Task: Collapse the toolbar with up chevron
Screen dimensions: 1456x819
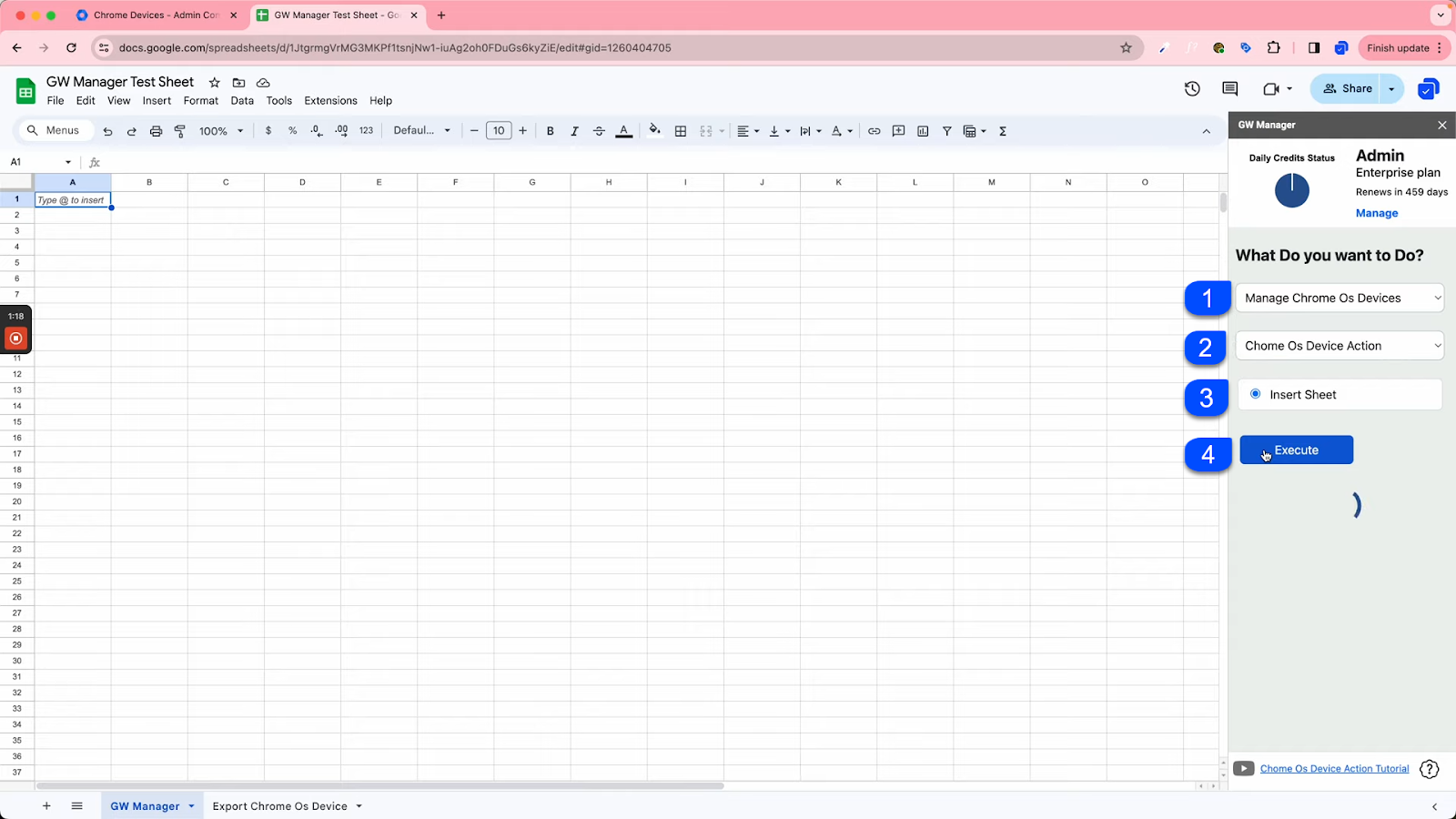Action: (1207, 131)
